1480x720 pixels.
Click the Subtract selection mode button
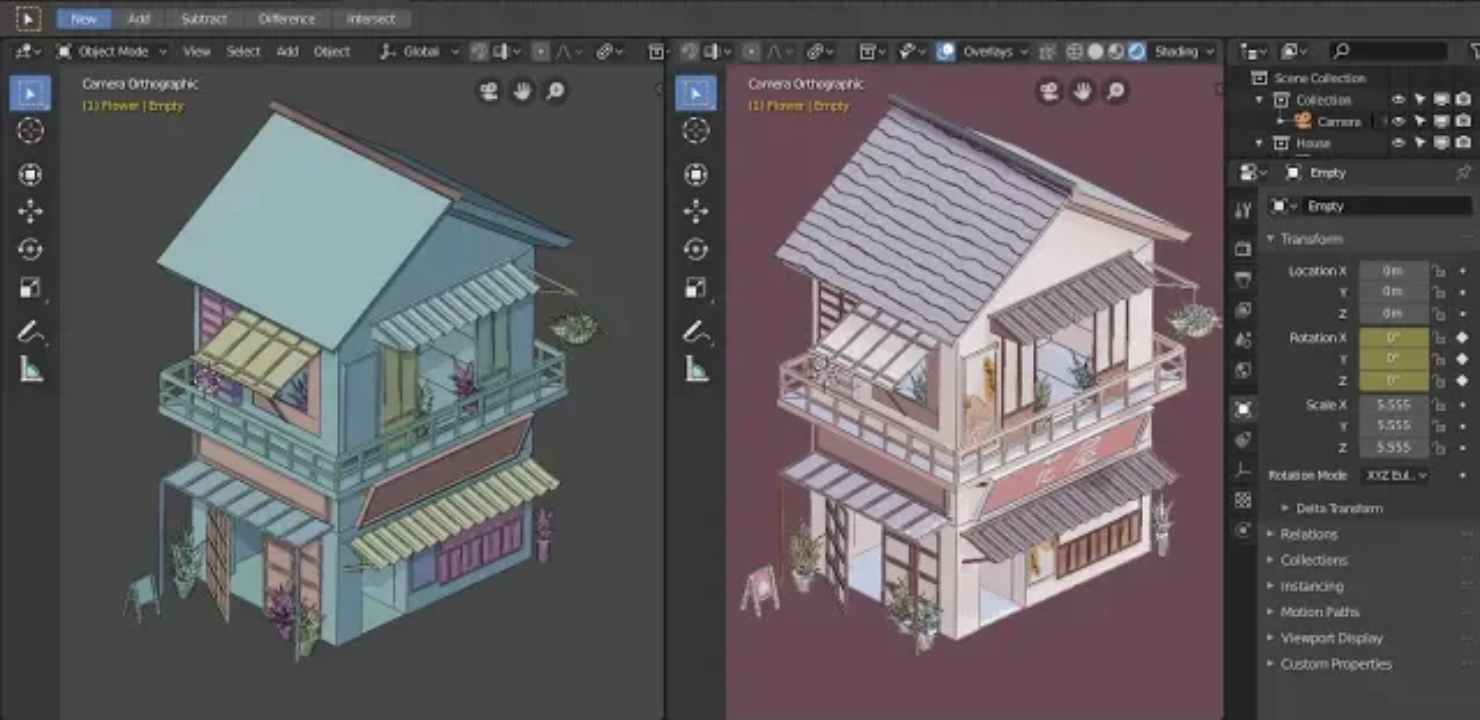pyautogui.click(x=204, y=18)
